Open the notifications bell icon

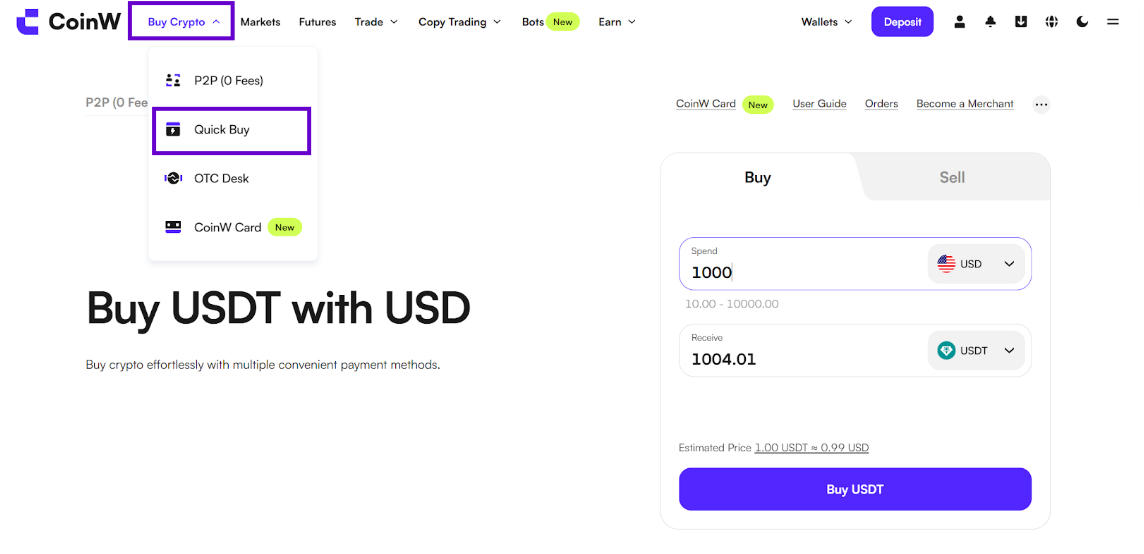point(990,22)
